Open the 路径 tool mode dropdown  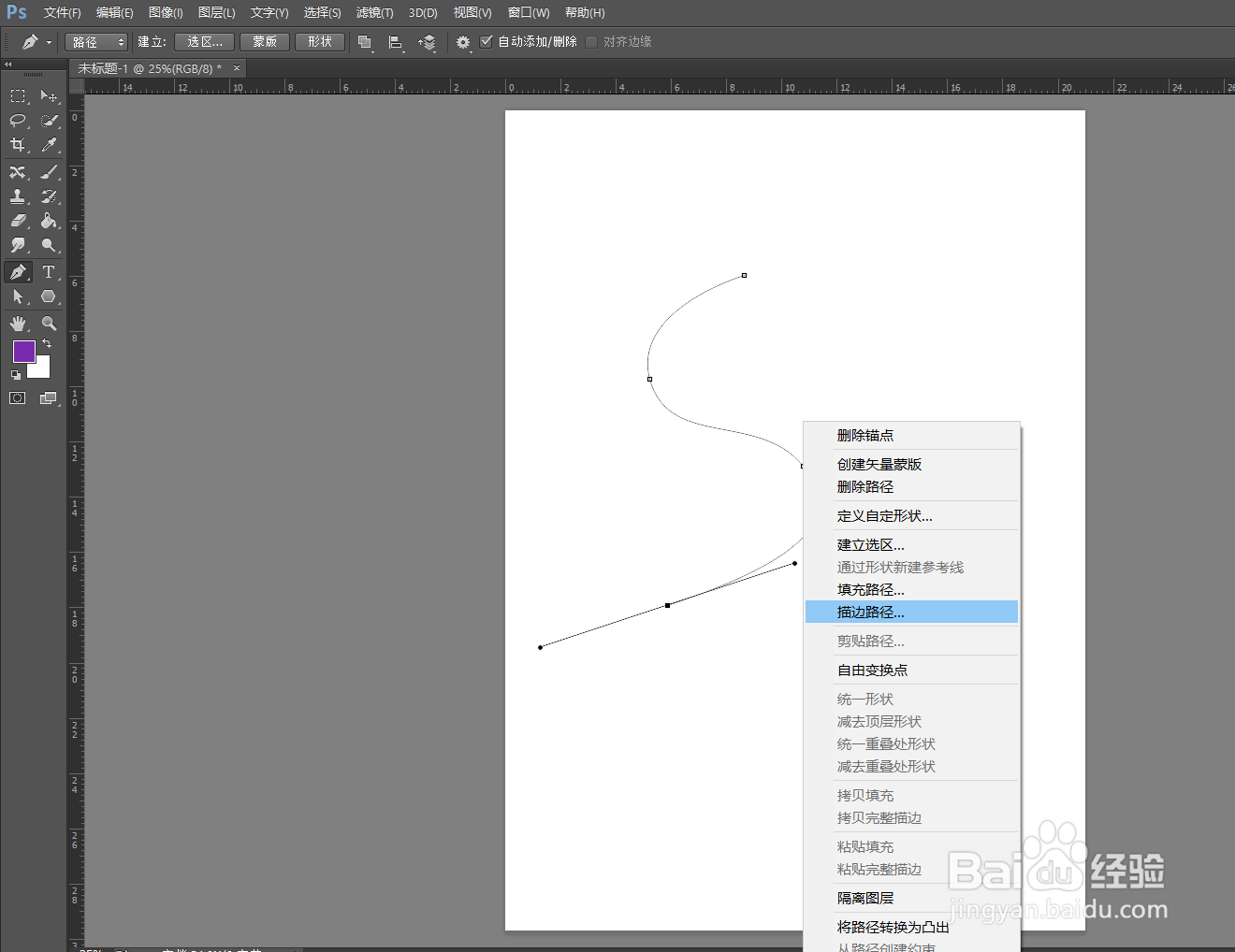(96, 42)
